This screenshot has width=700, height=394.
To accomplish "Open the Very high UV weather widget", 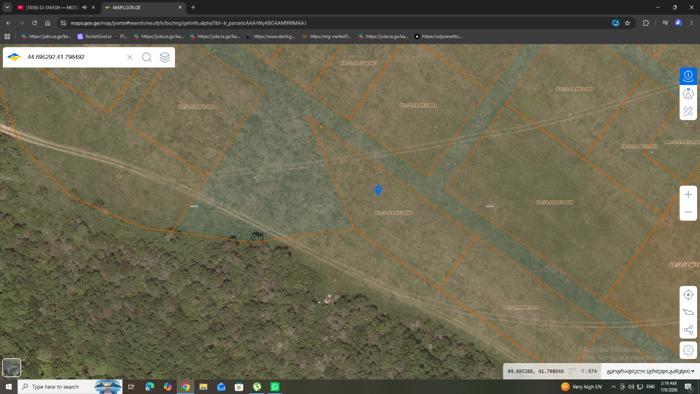I will [x=582, y=386].
